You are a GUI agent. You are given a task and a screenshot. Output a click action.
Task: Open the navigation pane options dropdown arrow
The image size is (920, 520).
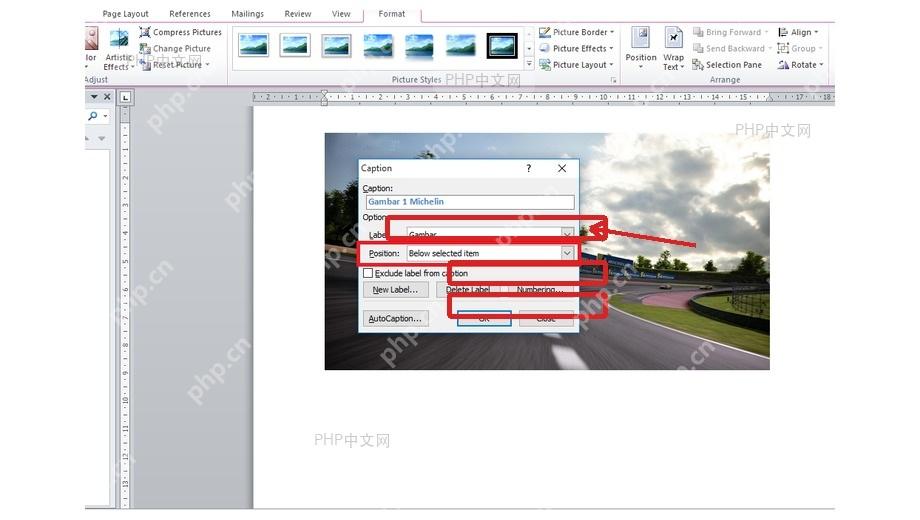pyautogui.click(x=94, y=97)
